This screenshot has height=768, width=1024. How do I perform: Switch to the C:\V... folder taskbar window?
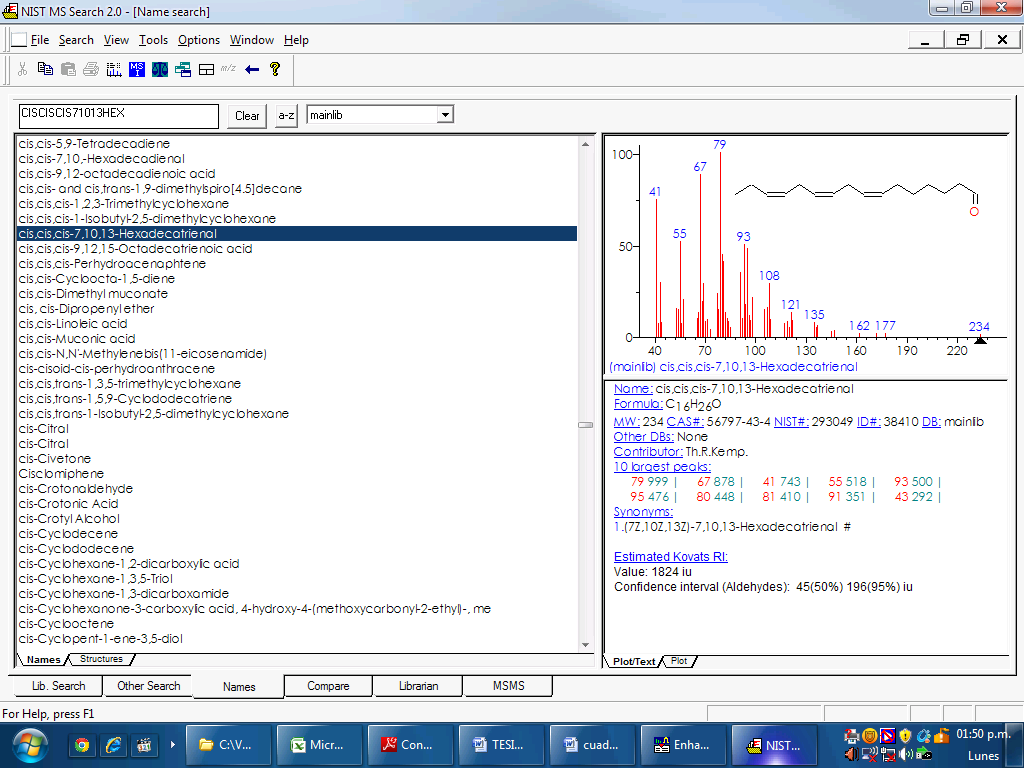click(x=228, y=745)
